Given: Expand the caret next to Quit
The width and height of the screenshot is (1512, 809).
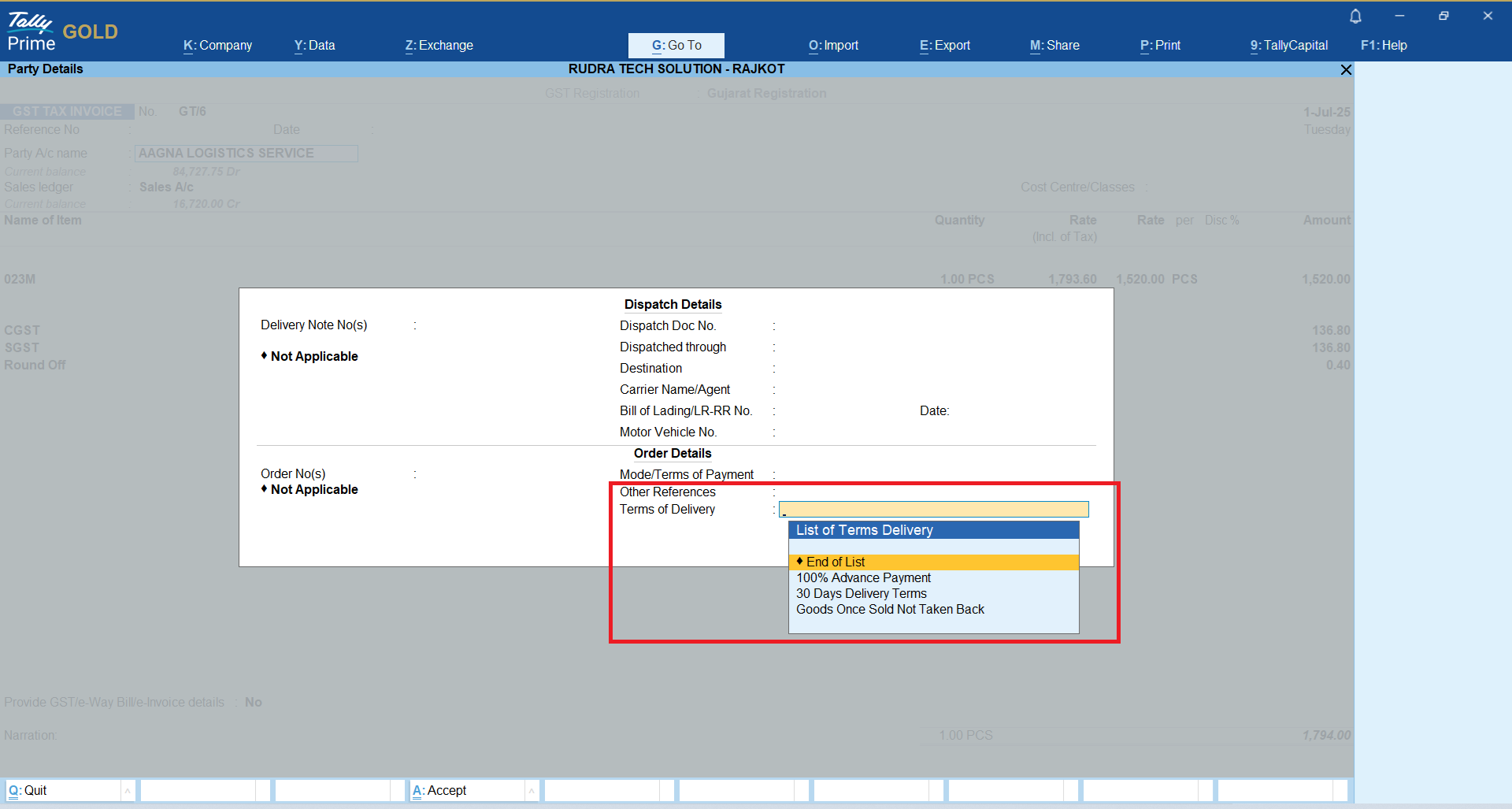Looking at the screenshot, I should pos(128,790).
